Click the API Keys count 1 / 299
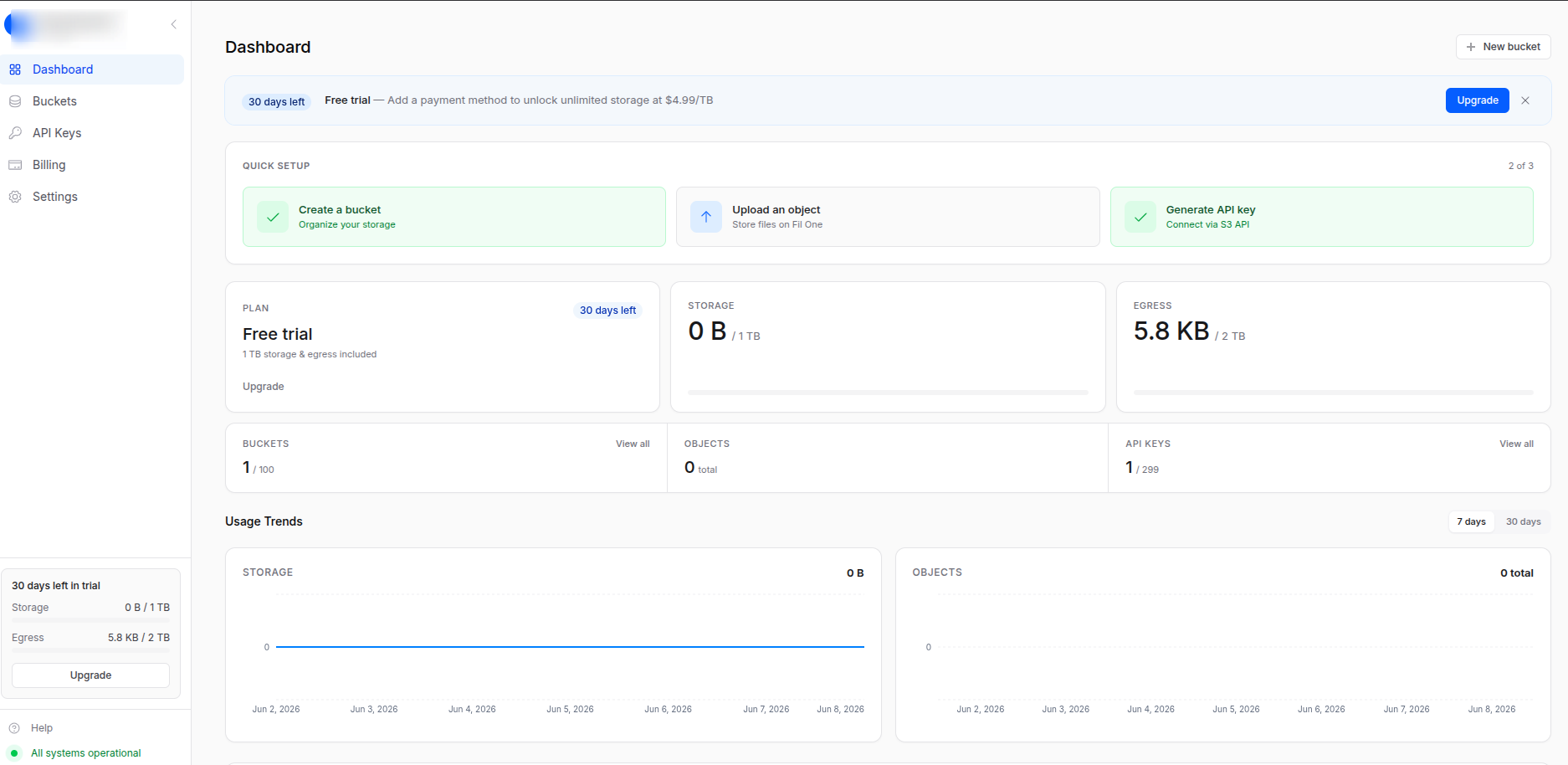 1142,468
